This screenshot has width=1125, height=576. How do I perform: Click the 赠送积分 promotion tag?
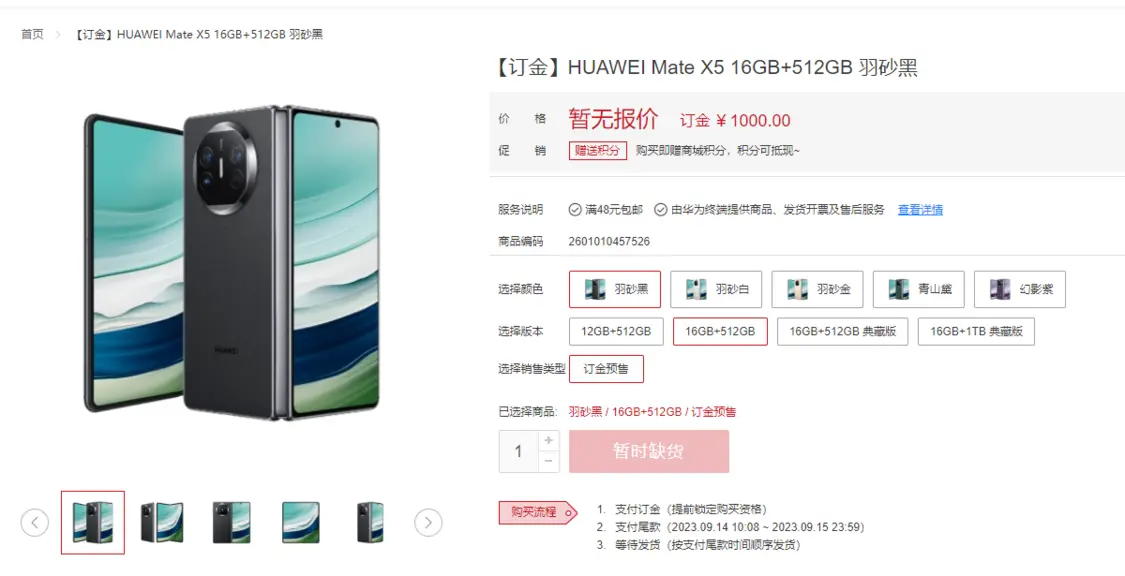coord(598,151)
